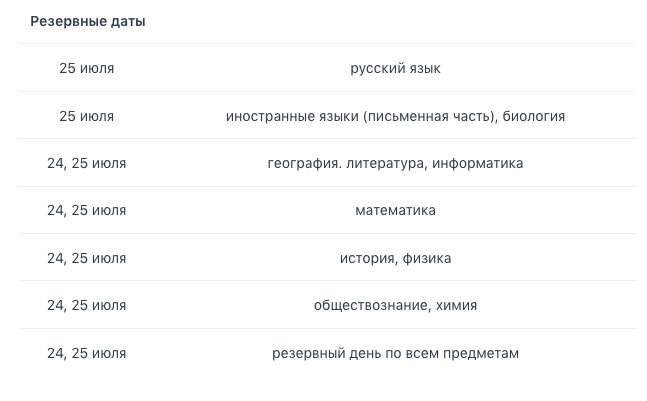Click the date 24, 25 июля beside математика

87,211
